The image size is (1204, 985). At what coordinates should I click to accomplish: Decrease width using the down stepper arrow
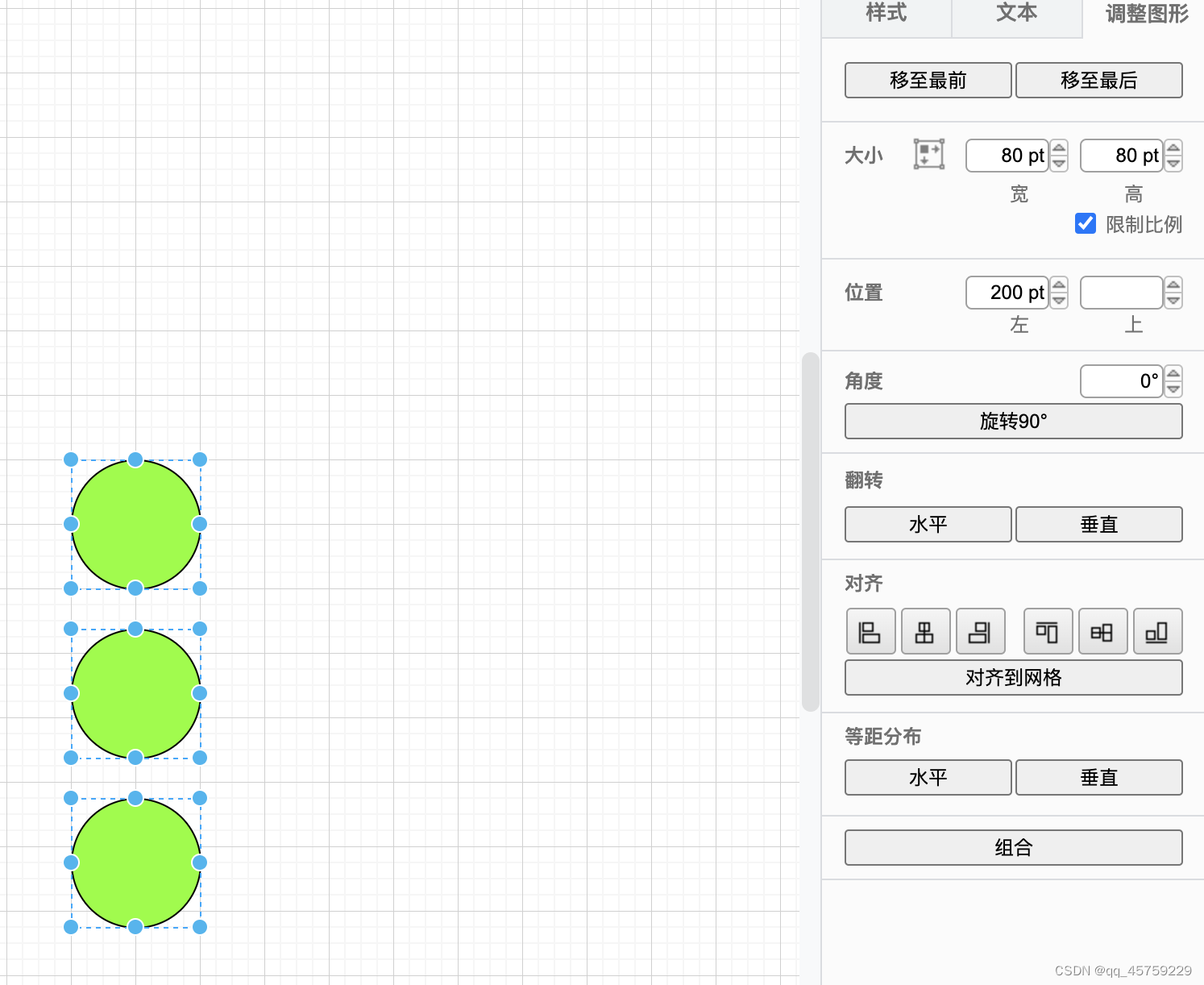click(x=1059, y=164)
